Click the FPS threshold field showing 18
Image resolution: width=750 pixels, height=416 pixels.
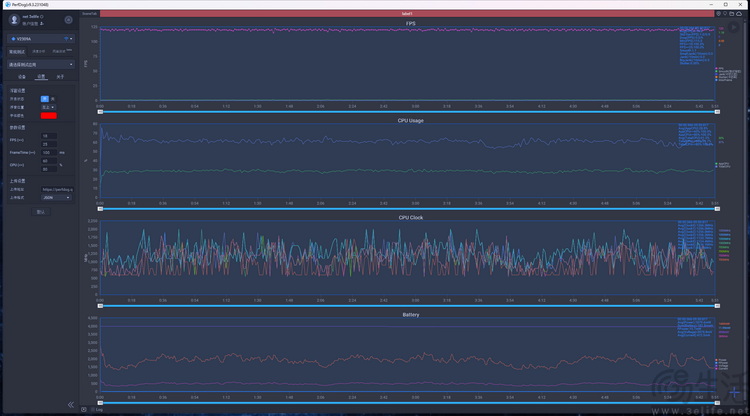pyautogui.click(x=49, y=136)
